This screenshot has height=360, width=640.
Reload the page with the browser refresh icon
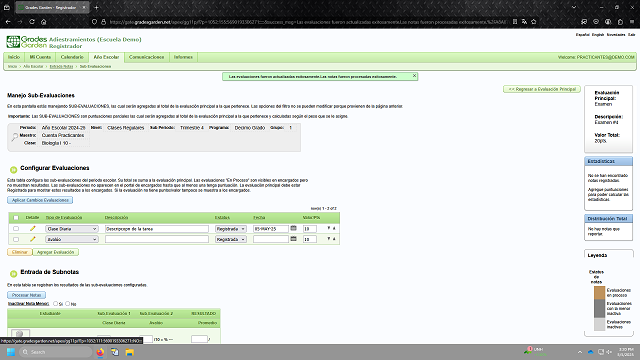[x=32, y=22]
